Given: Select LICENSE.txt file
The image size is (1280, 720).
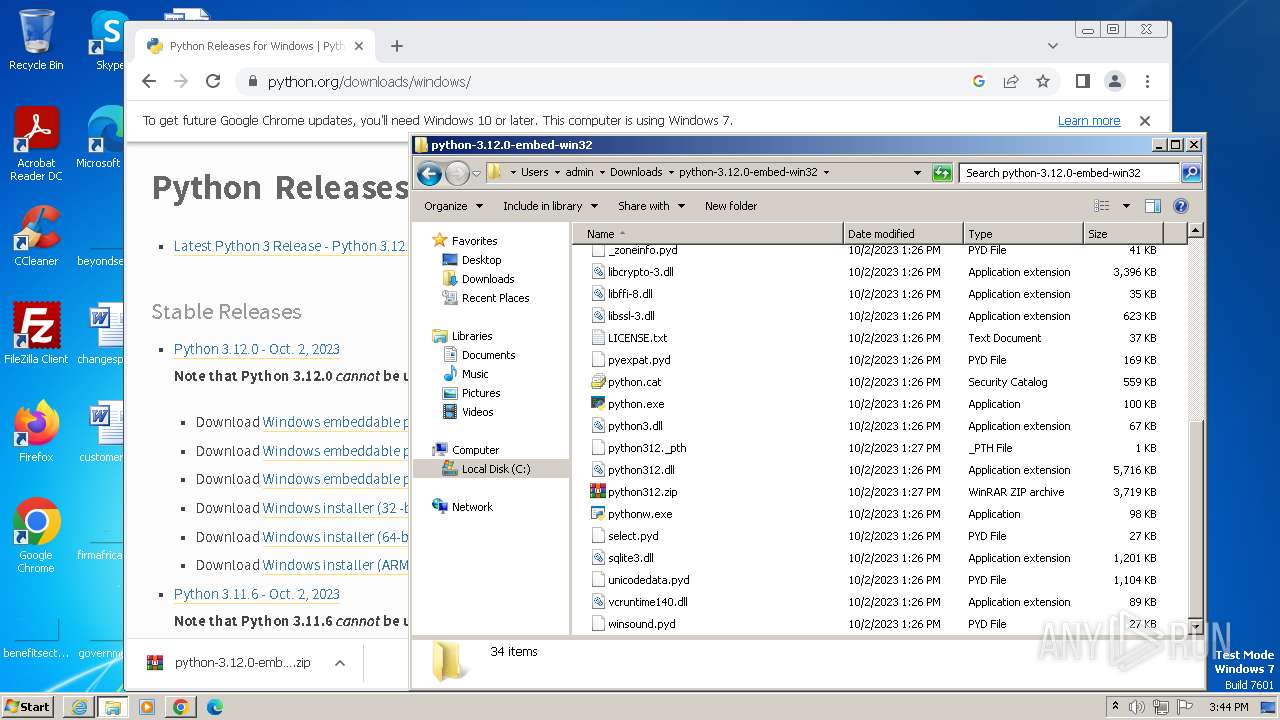Looking at the screenshot, I should click(637, 338).
